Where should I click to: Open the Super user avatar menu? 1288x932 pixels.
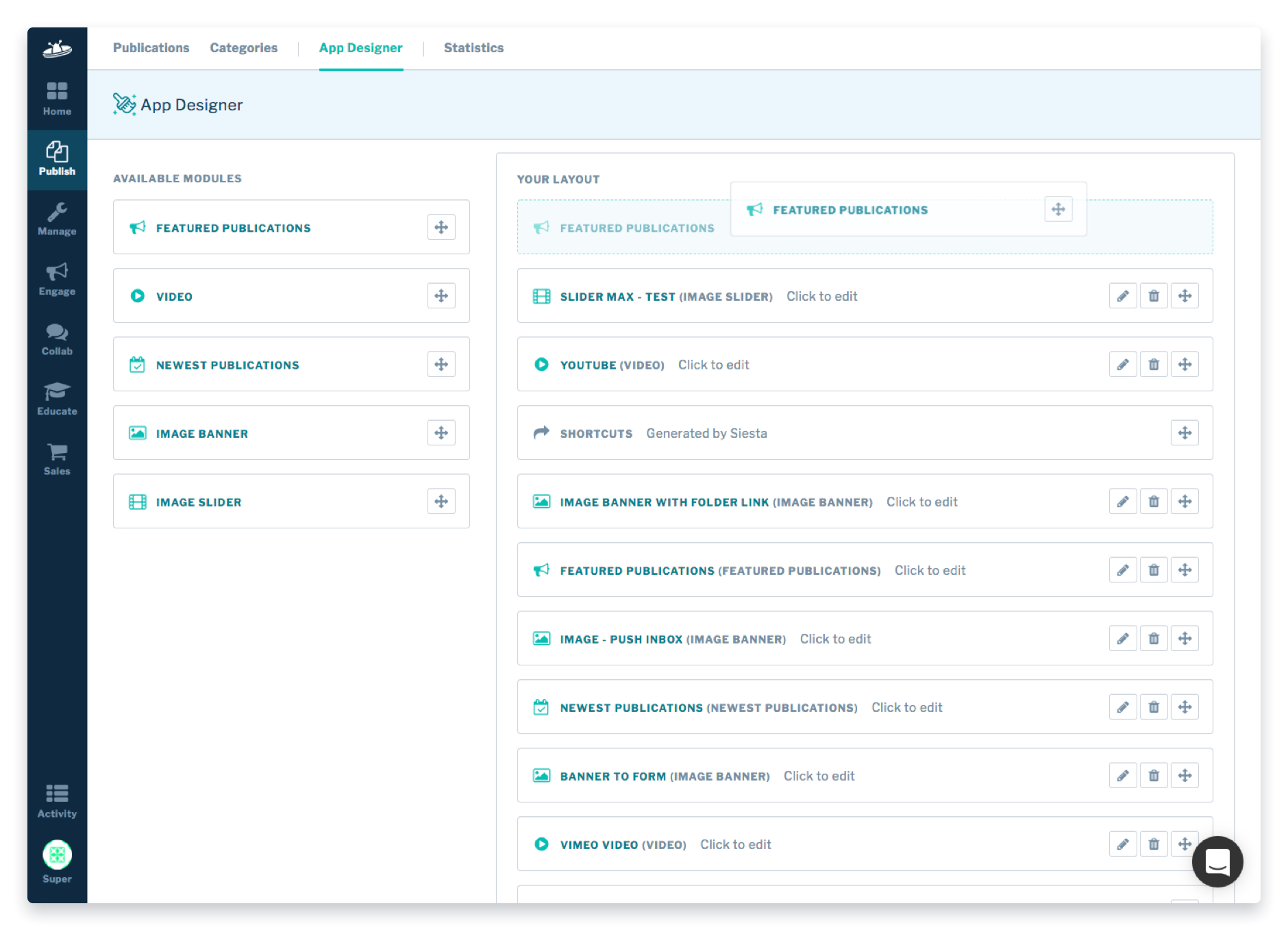click(57, 861)
